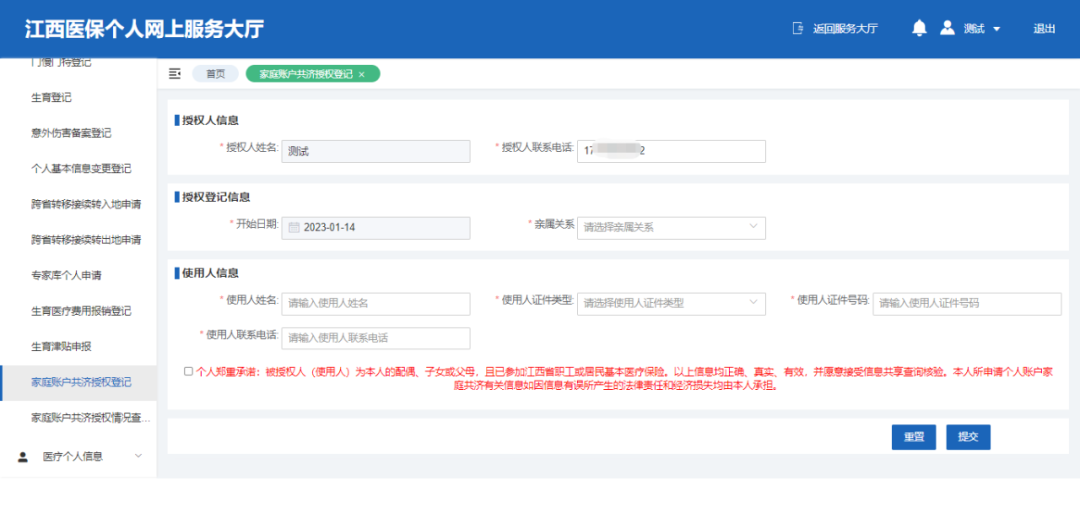This screenshot has height=519, width=1080.
Task: Open the 亲属关系 dropdown
Action: pyautogui.click(x=671, y=227)
